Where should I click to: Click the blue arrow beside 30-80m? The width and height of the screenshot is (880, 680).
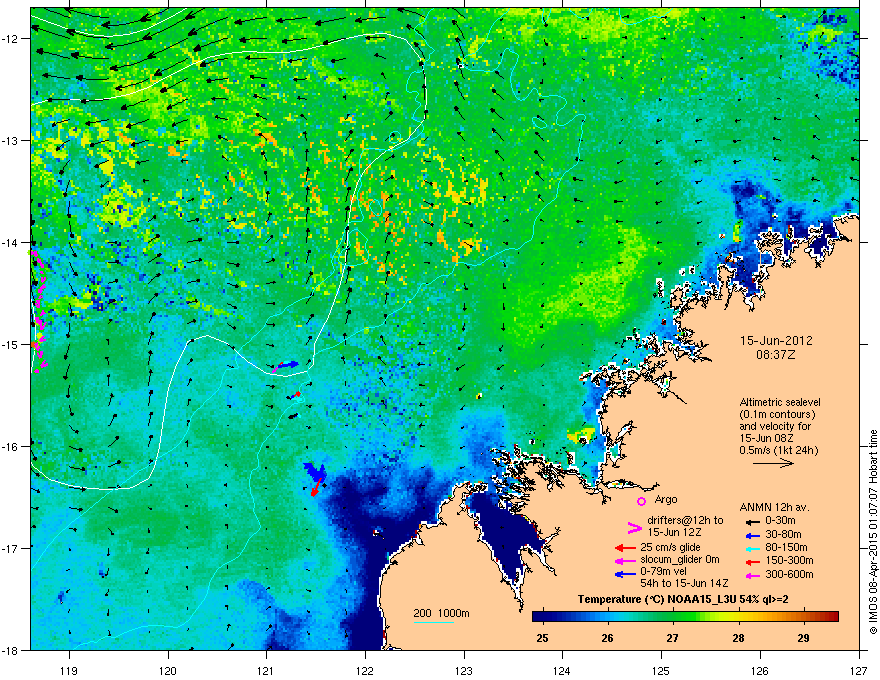click(x=752, y=535)
